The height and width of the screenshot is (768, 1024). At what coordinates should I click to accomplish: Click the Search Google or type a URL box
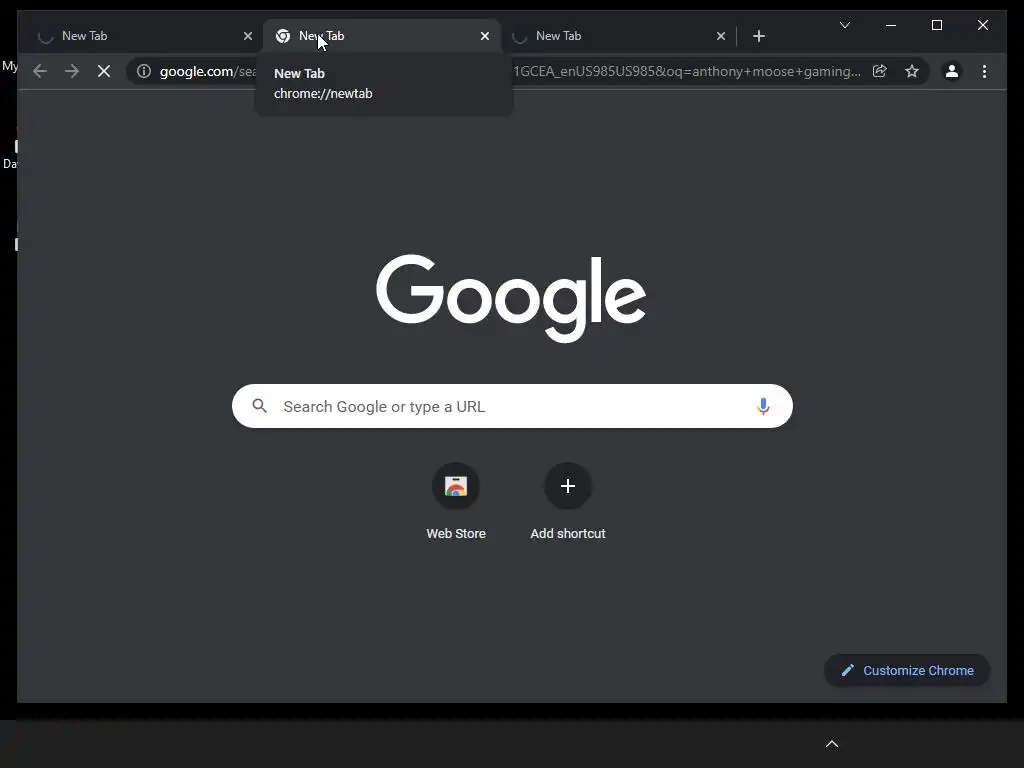(513, 406)
